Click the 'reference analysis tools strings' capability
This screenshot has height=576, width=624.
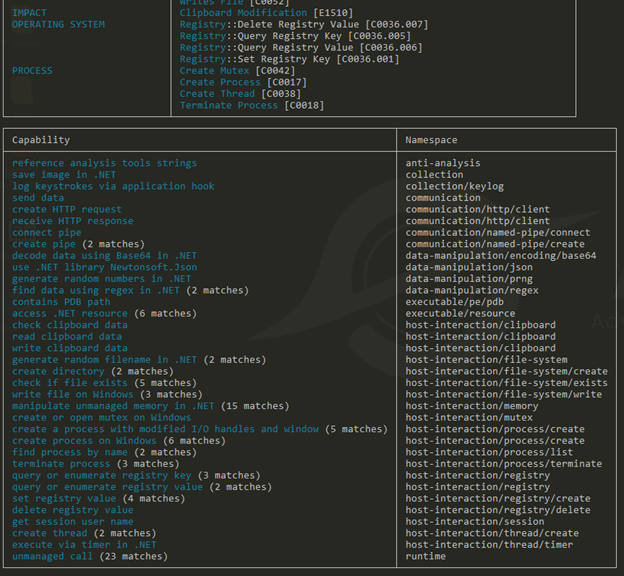point(104,163)
